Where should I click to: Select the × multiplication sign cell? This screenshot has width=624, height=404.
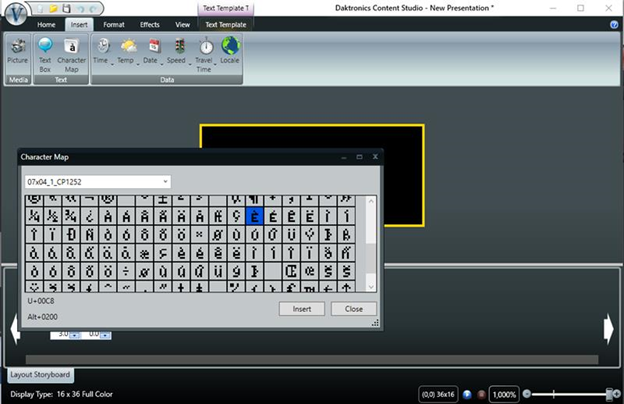tap(199, 235)
